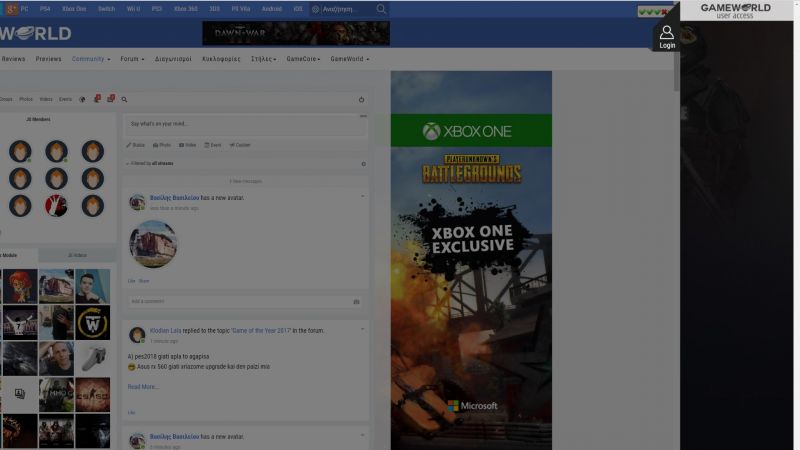Go to the 3DS platform link
The image size is (800, 450).
point(214,9)
